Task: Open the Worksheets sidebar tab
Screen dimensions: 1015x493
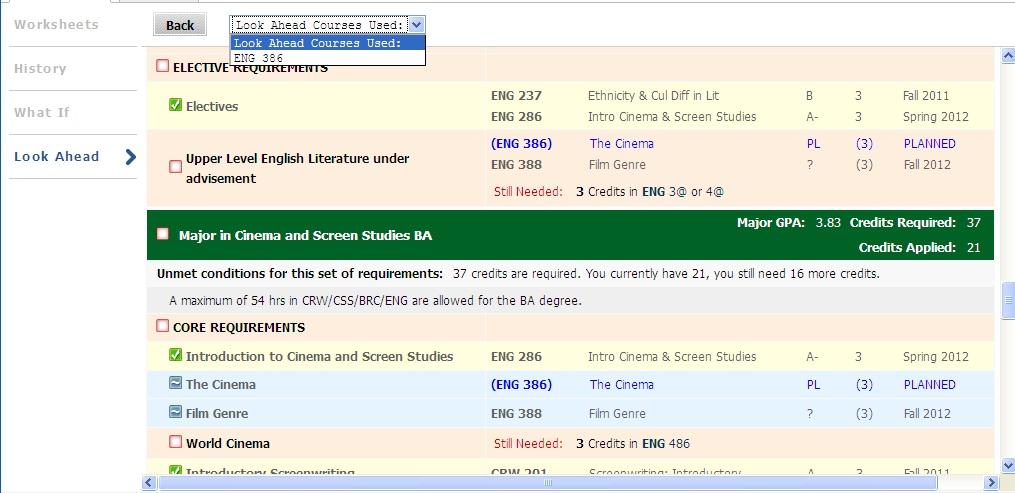Action: (x=56, y=25)
